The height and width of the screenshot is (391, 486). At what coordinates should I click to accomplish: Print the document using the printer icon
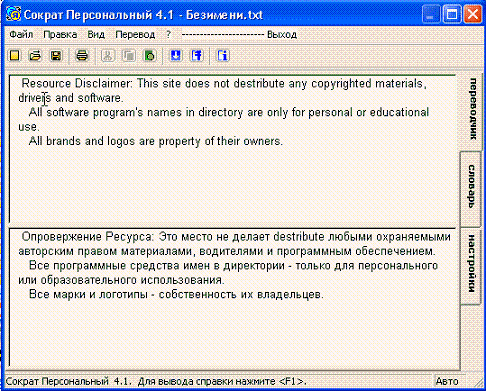click(82, 56)
